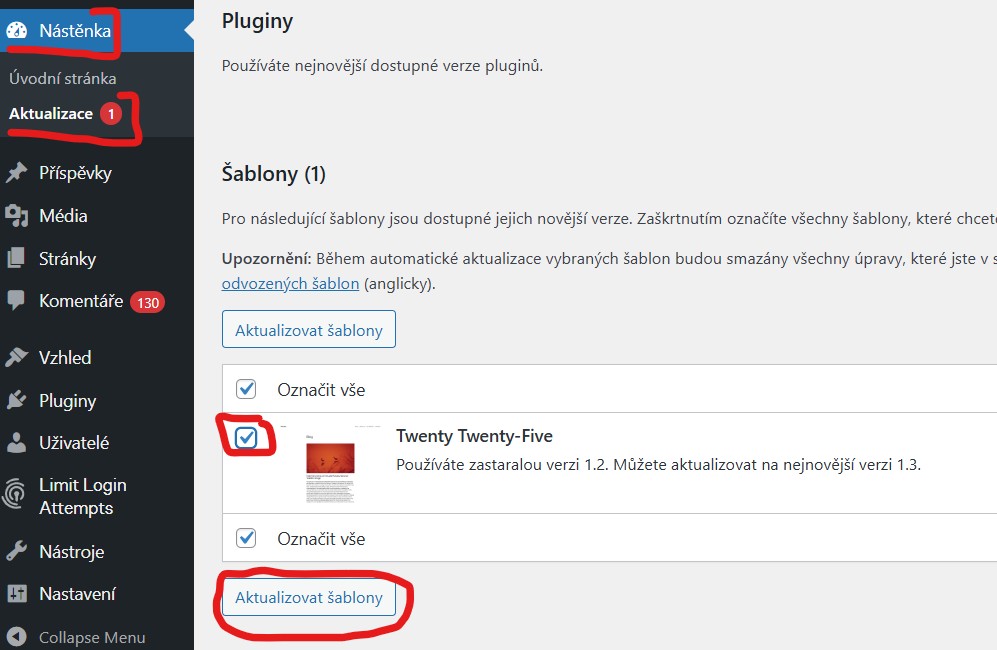Viewport: 997px width, 650px height.
Task: Click the Pluginy plug icon
Action: pyautogui.click(x=16, y=401)
